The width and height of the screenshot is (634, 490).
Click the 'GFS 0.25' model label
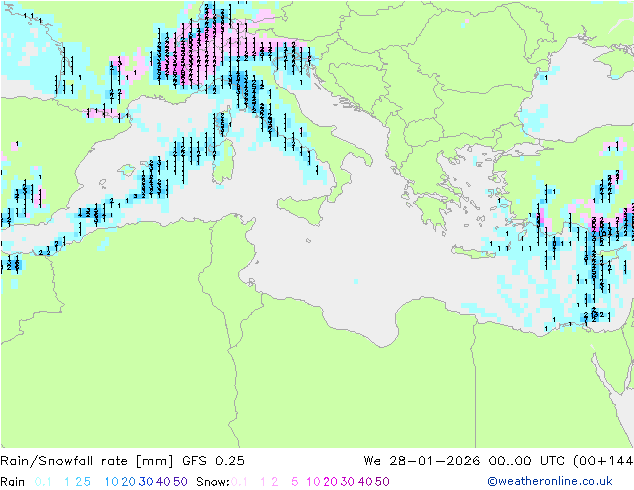[213, 461]
